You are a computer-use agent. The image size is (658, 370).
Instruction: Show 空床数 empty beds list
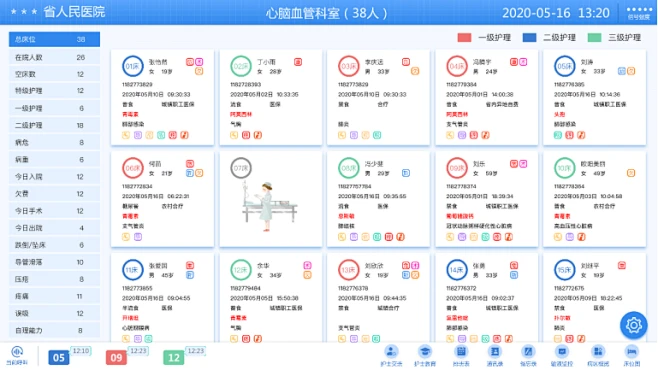point(54,74)
